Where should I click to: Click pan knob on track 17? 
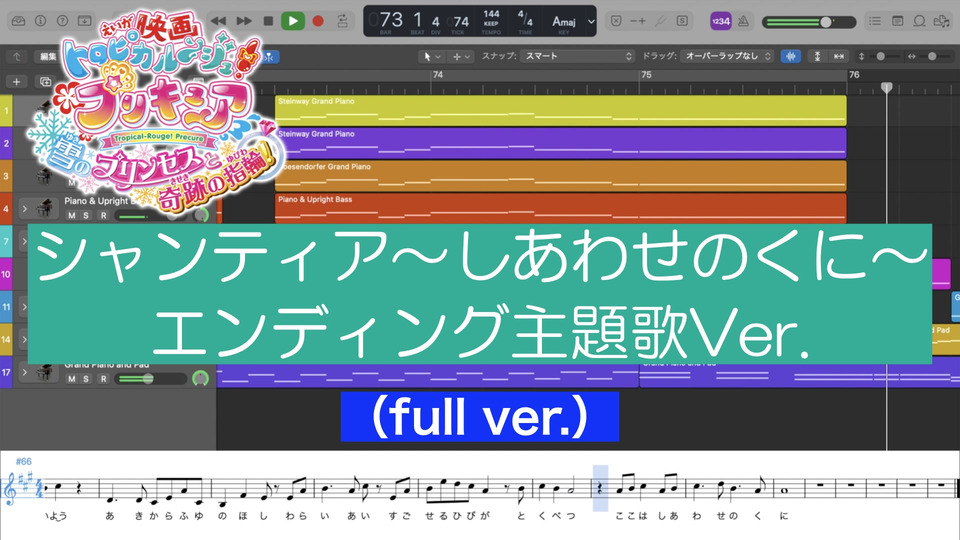(x=200, y=378)
